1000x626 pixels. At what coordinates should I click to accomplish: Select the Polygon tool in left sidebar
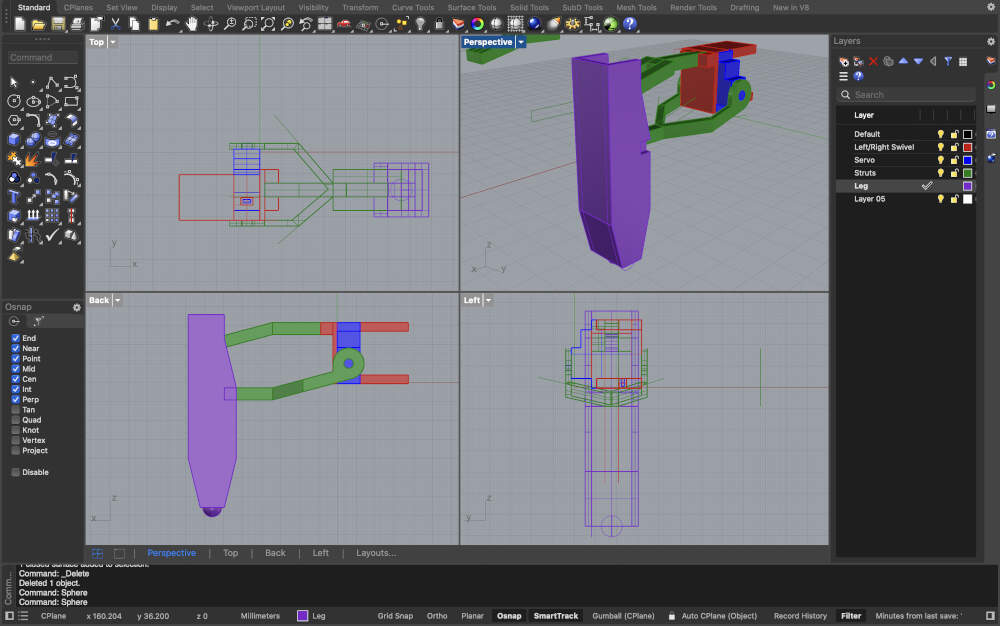point(14,120)
